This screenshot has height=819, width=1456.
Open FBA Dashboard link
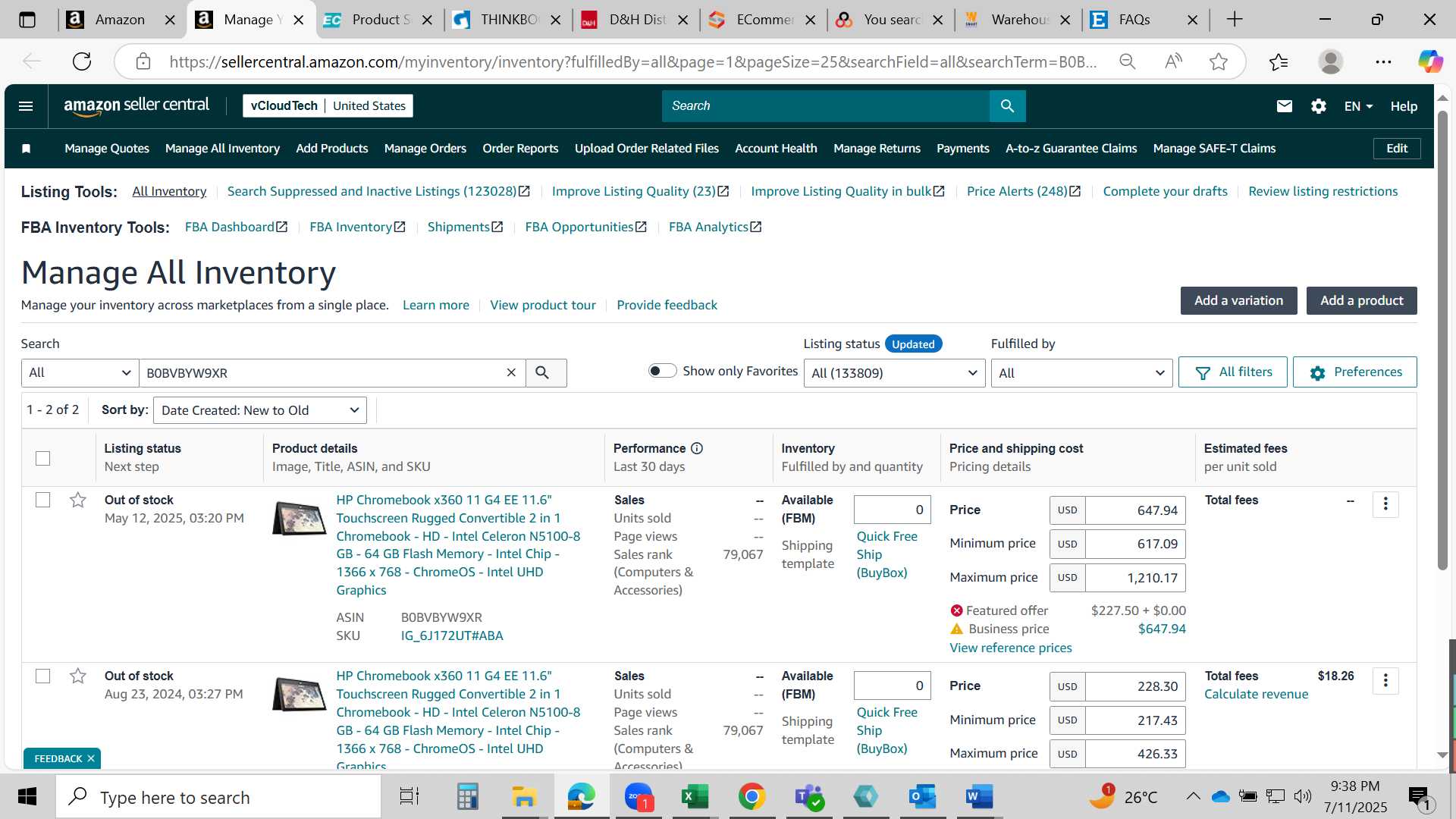click(236, 227)
